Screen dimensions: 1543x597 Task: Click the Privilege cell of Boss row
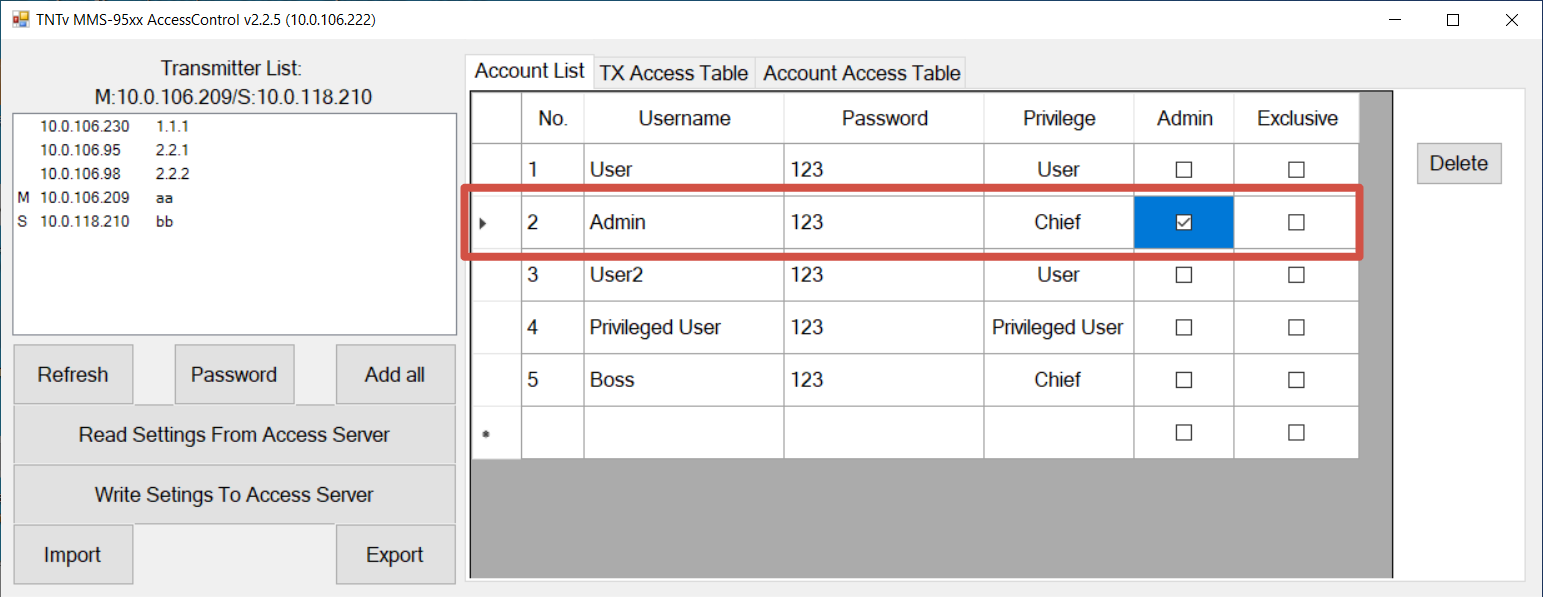tap(1057, 380)
